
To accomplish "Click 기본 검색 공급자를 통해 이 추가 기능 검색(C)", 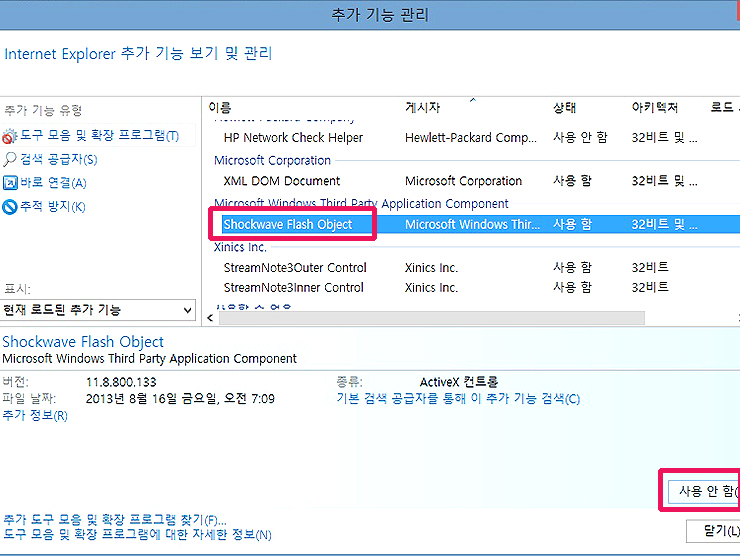I will (x=458, y=398).
